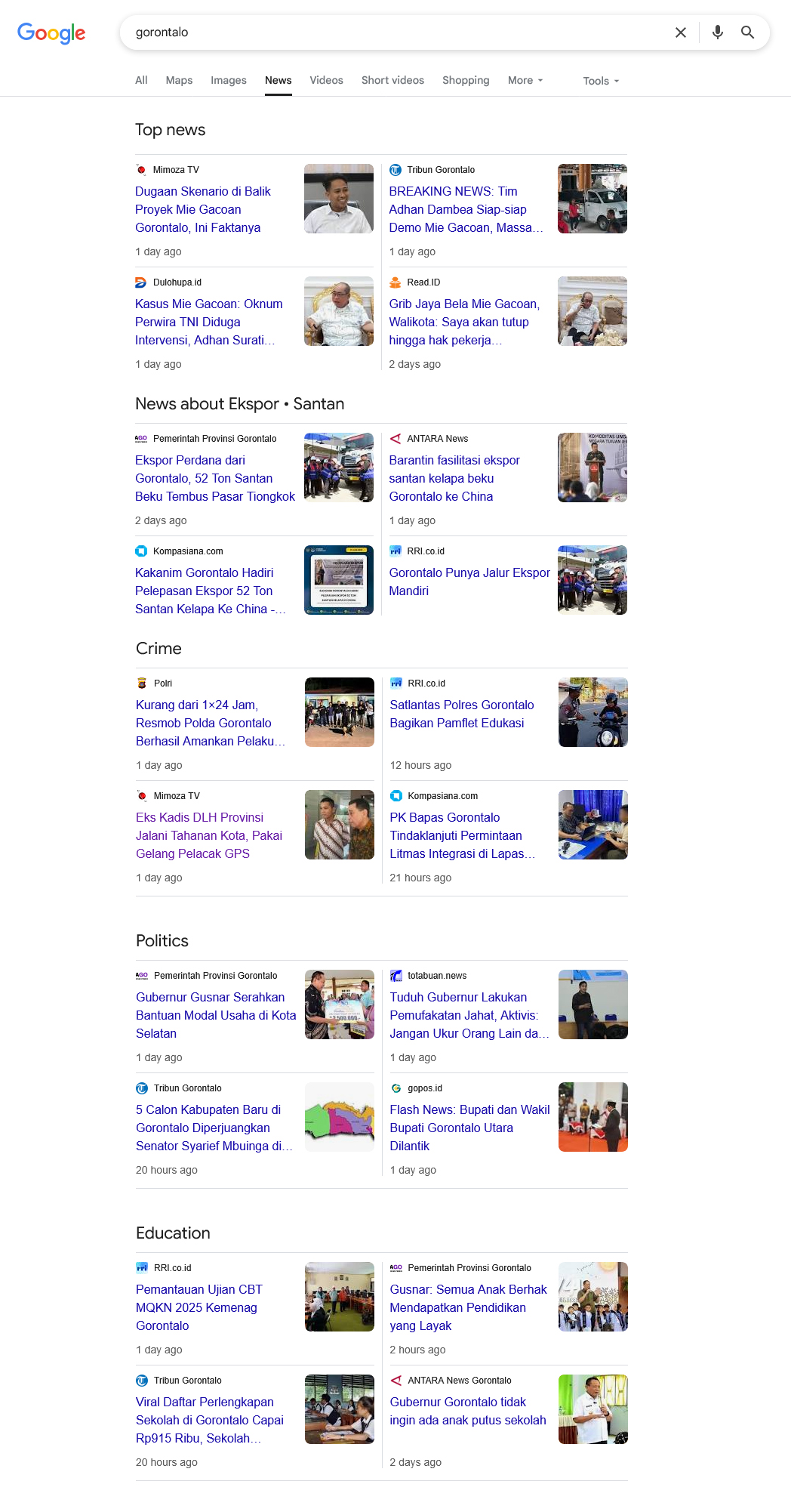
Task: Open 'PK Bapas Gorontalo Tindaklanjuti' article
Action: [x=462, y=836]
